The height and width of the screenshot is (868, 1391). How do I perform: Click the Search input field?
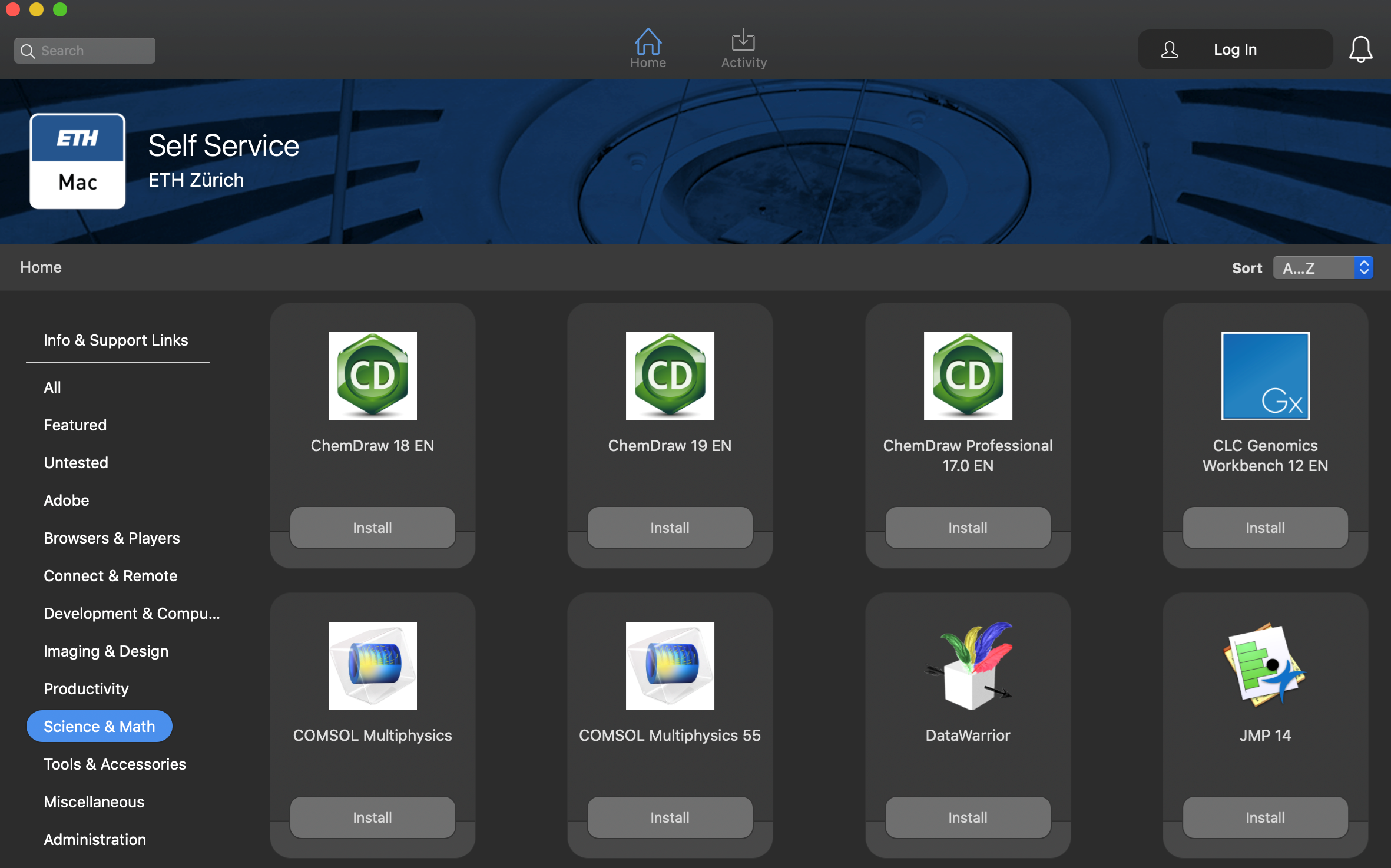(x=85, y=51)
